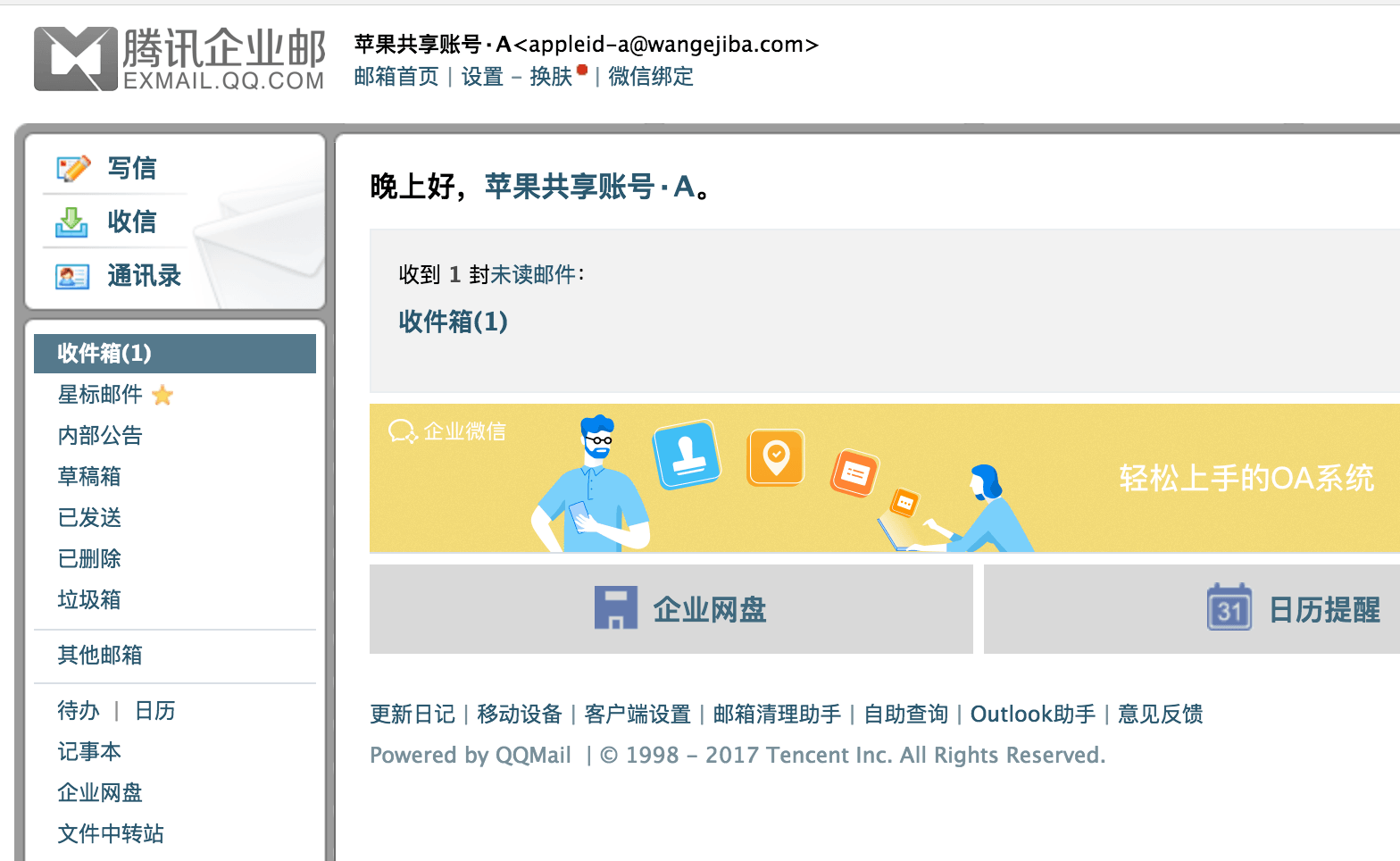Open the 已发送 sent folder
The image size is (1400, 861).
[89, 518]
